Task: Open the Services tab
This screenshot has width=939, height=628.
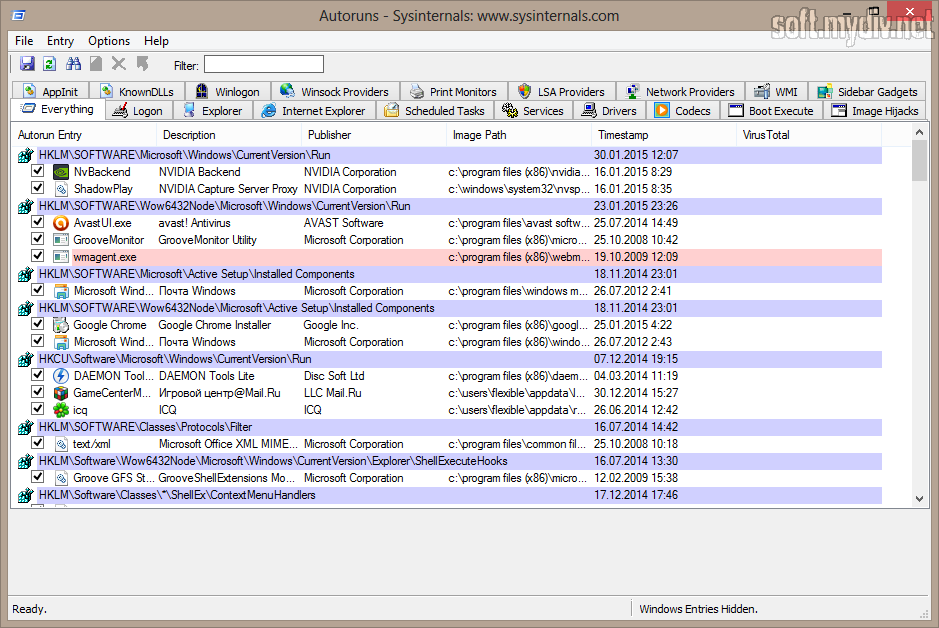Action: (534, 111)
